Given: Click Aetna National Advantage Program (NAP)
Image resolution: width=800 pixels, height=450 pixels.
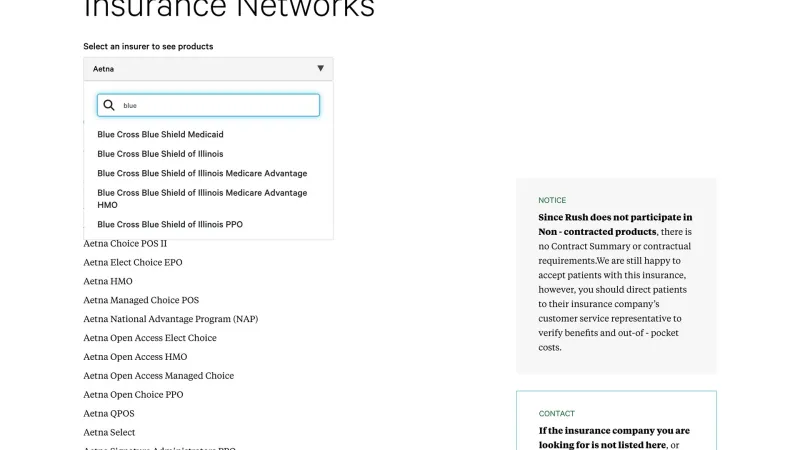Looking at the screenshot, I should point(170,319).
